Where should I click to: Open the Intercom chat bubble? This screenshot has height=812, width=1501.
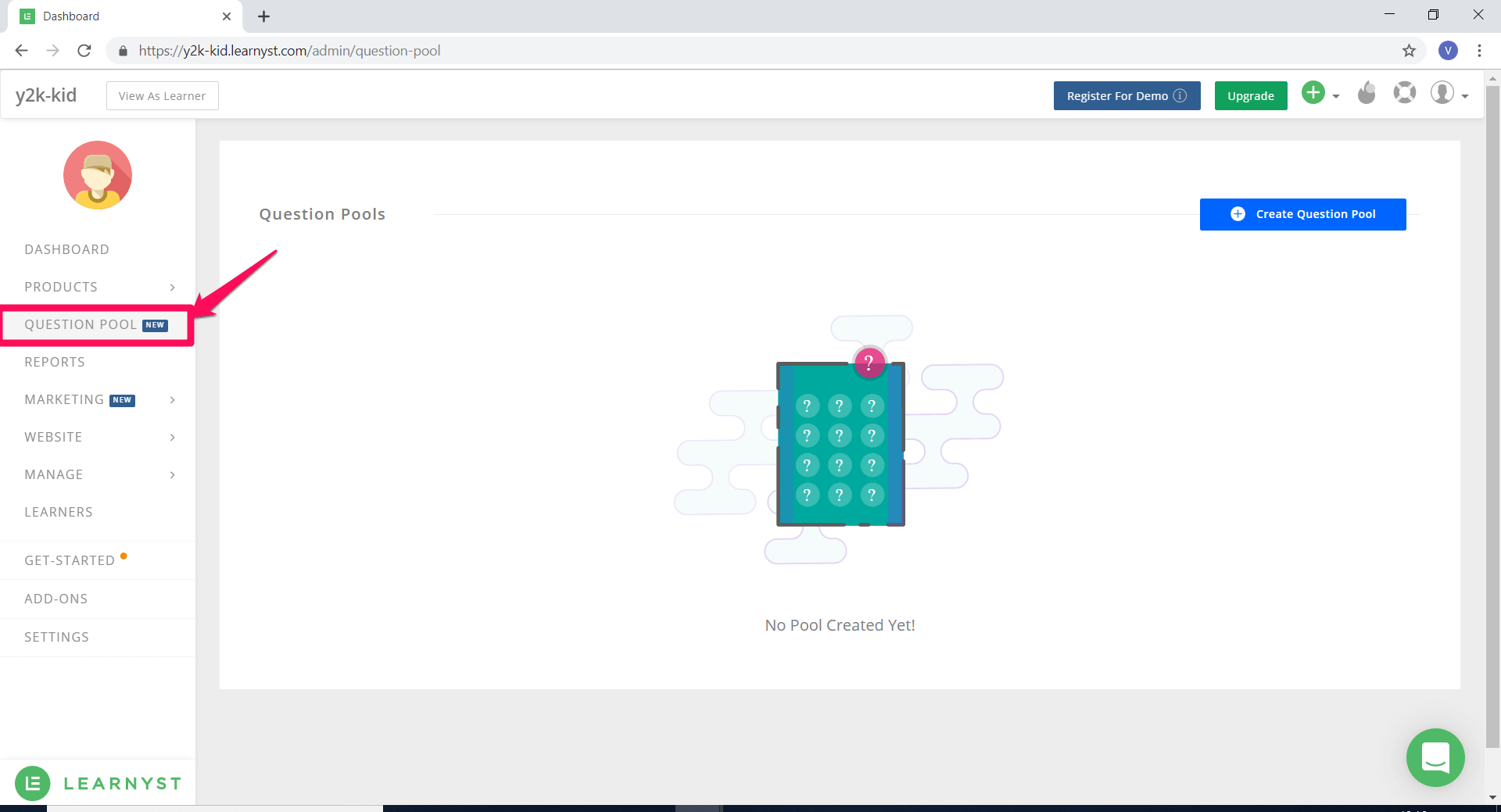[1435, 757]
